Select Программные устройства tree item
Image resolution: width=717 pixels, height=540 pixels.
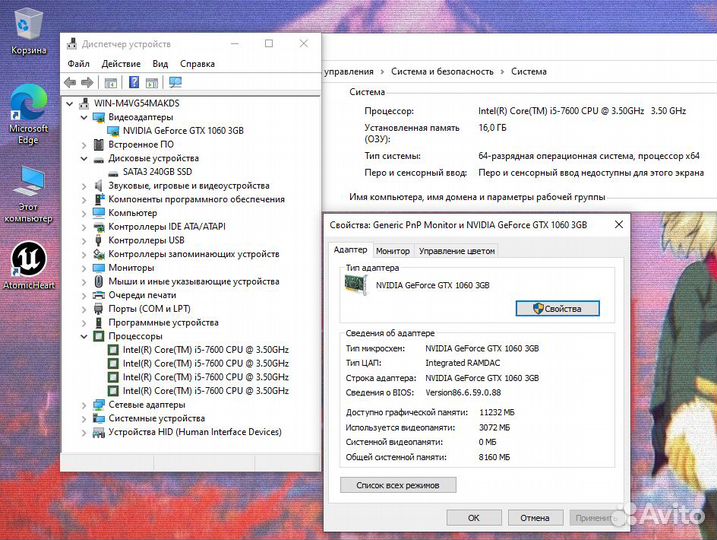point(163,323)
